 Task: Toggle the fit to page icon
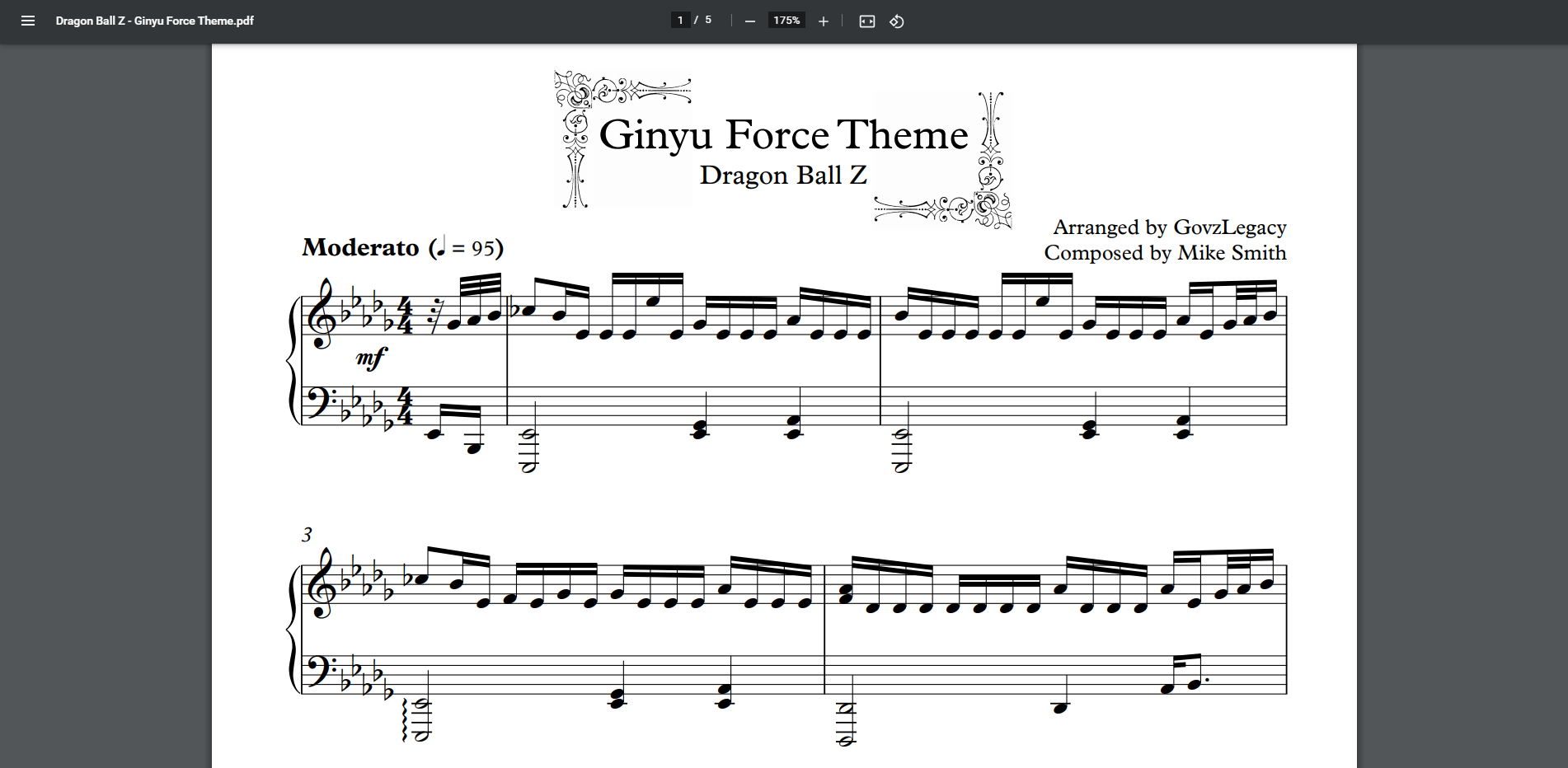point(866,21)
